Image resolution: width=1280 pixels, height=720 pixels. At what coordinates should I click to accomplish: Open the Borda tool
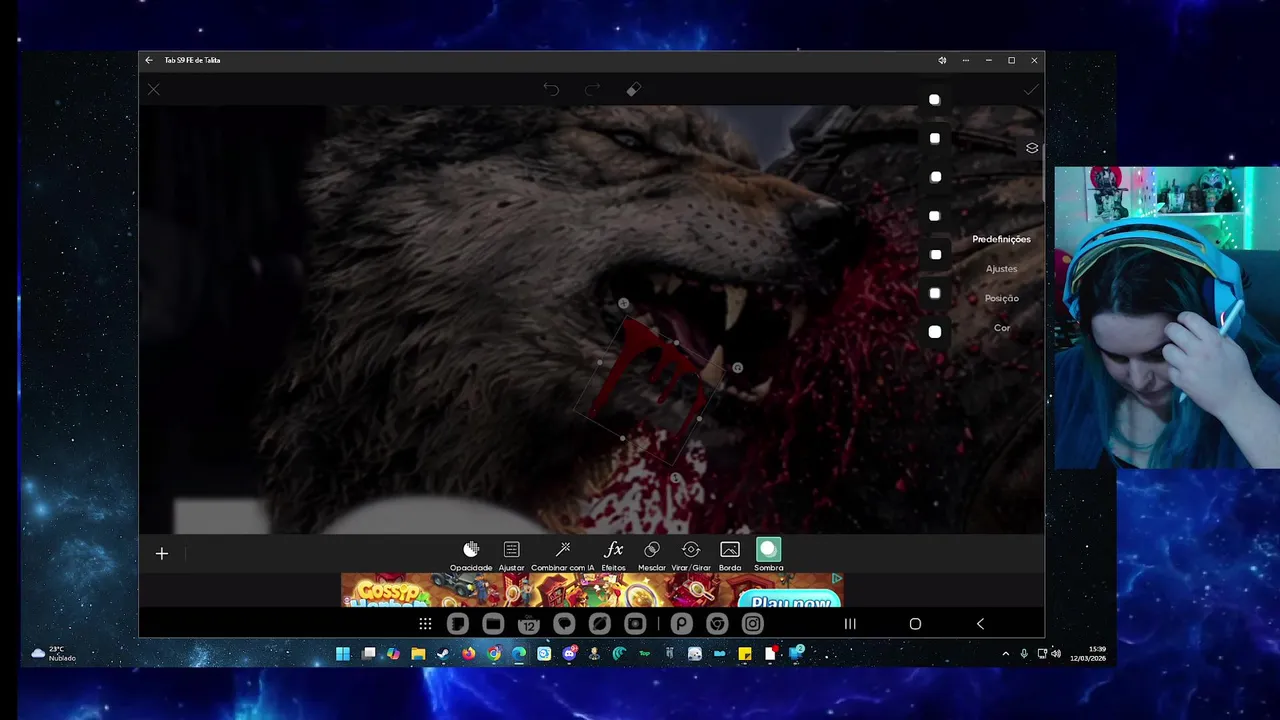(x=730, y=556)
